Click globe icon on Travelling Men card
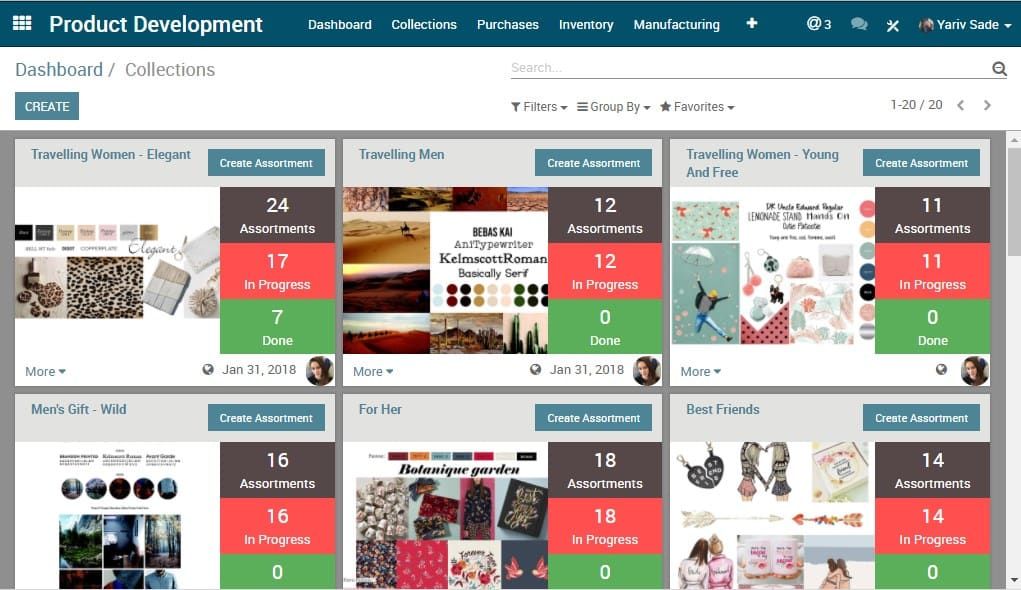Image resolution: width=1021 pixels, height=590 pixels. [x=535, y=370]
